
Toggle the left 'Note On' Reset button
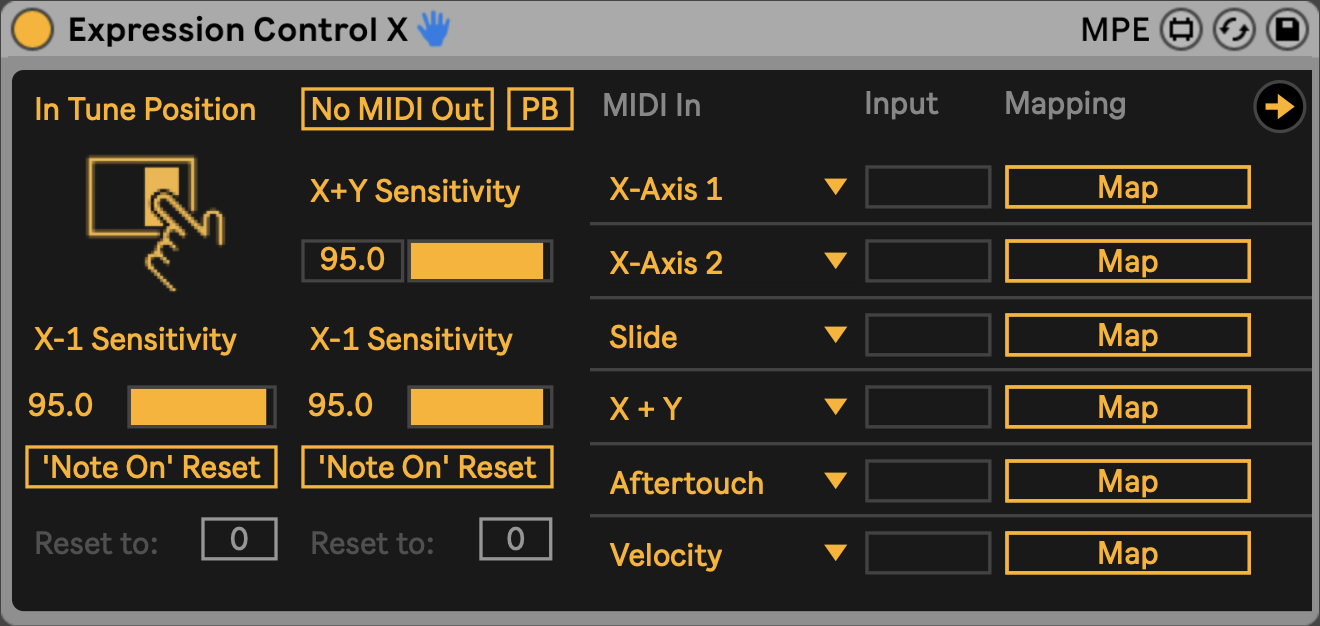[x=151, y=467]
